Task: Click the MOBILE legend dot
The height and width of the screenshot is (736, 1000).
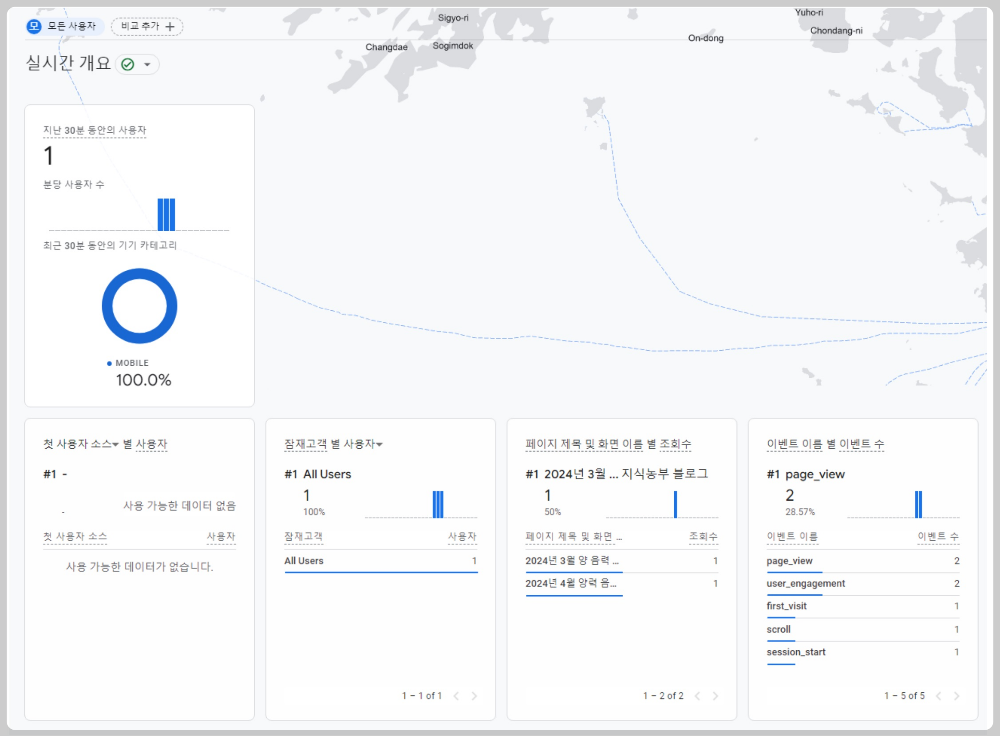Action: point(109,364)
